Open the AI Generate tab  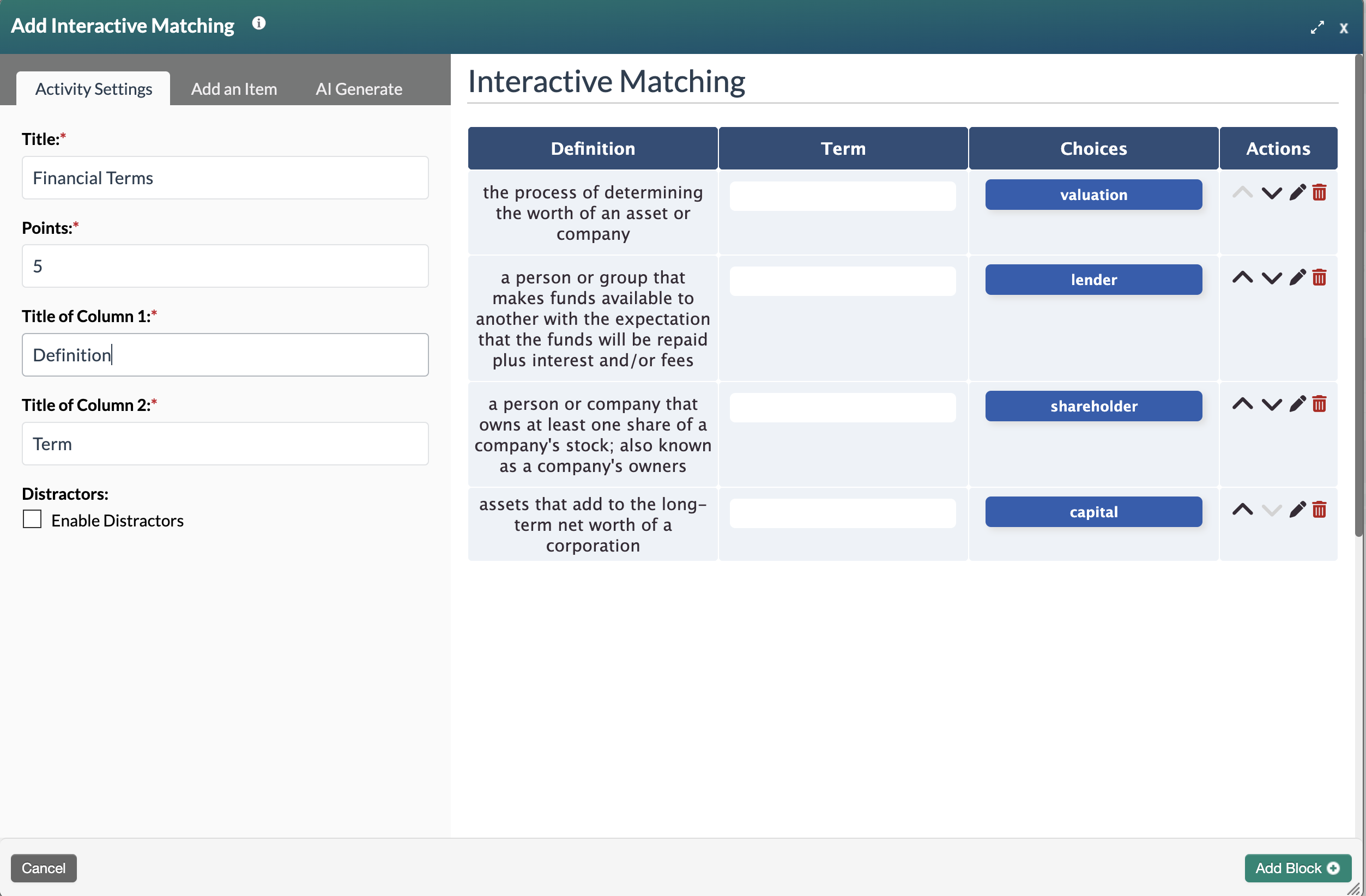click(359, 89)
